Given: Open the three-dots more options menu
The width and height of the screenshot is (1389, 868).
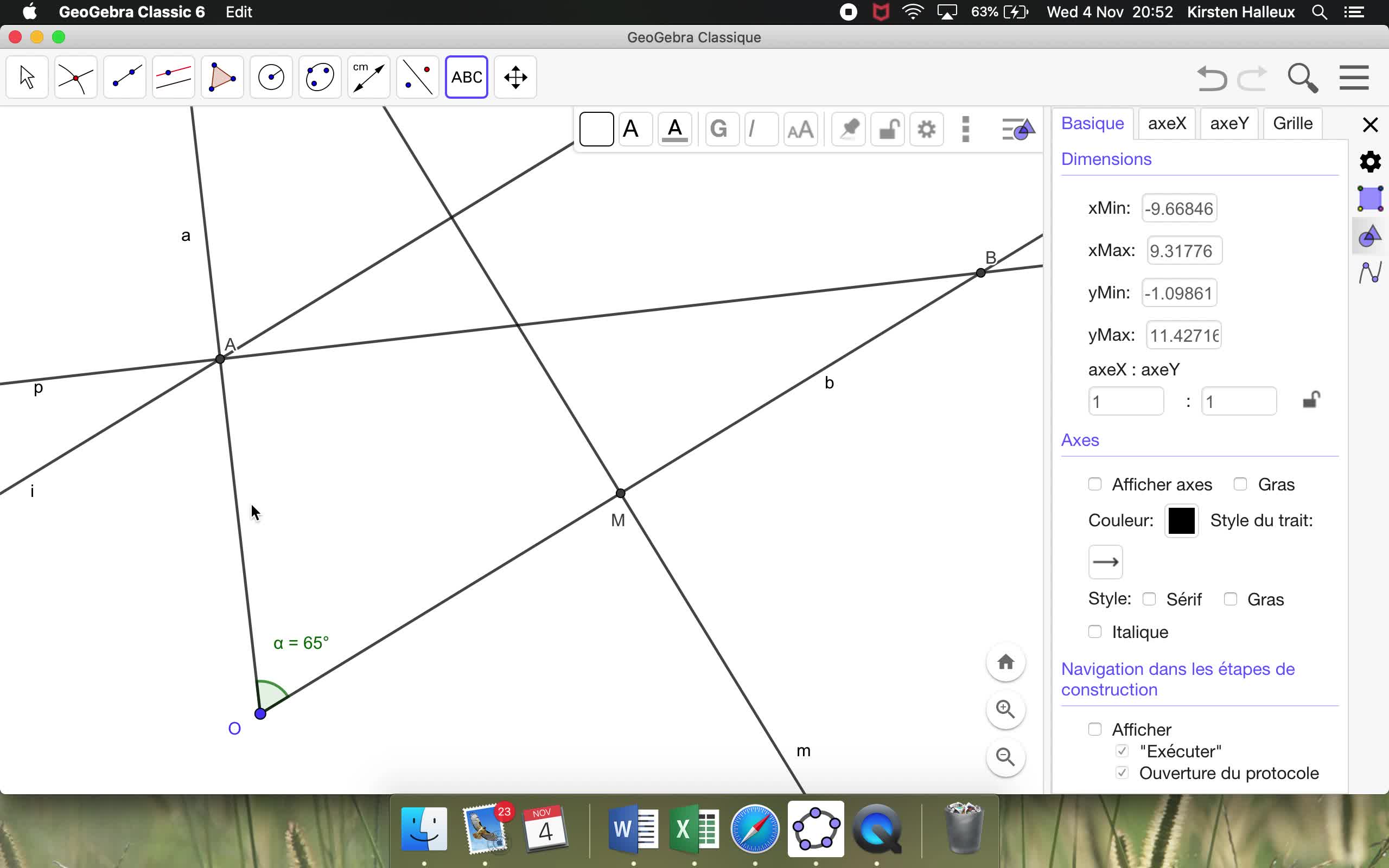Looking at the screenshot, I should point(965,129).
